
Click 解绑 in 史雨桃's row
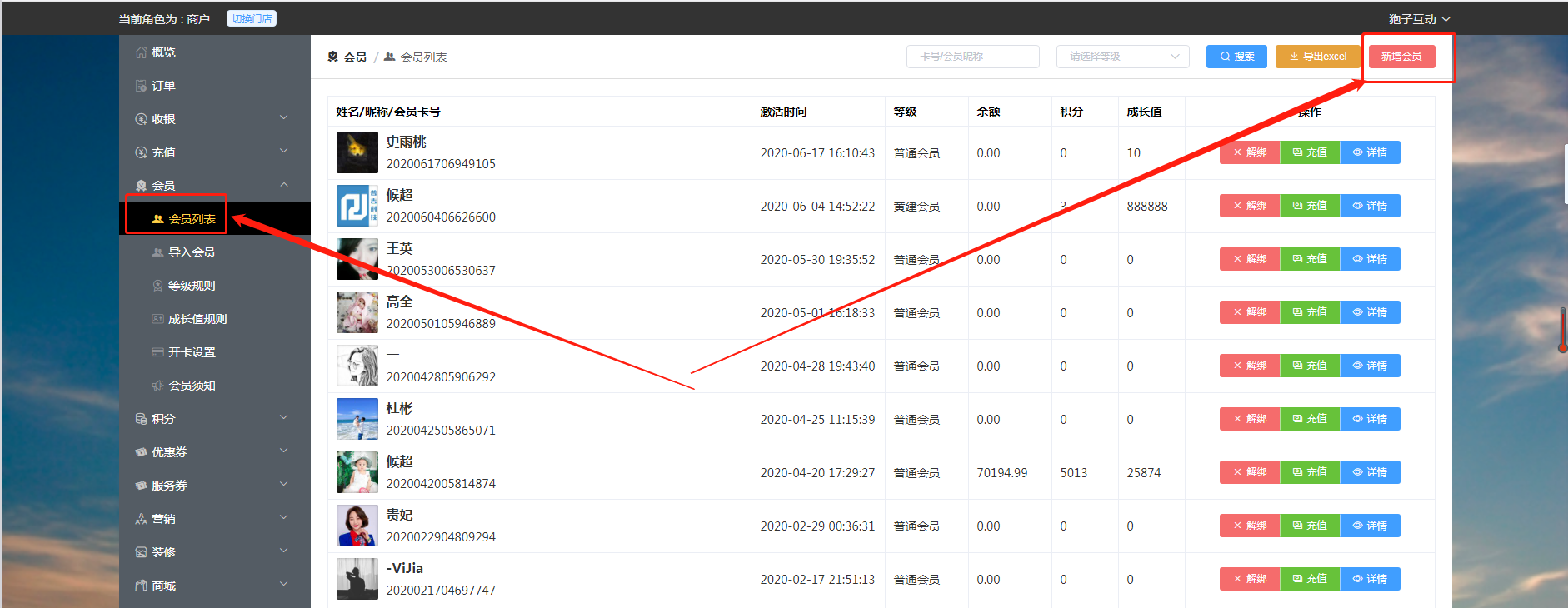coord(1250,152)
